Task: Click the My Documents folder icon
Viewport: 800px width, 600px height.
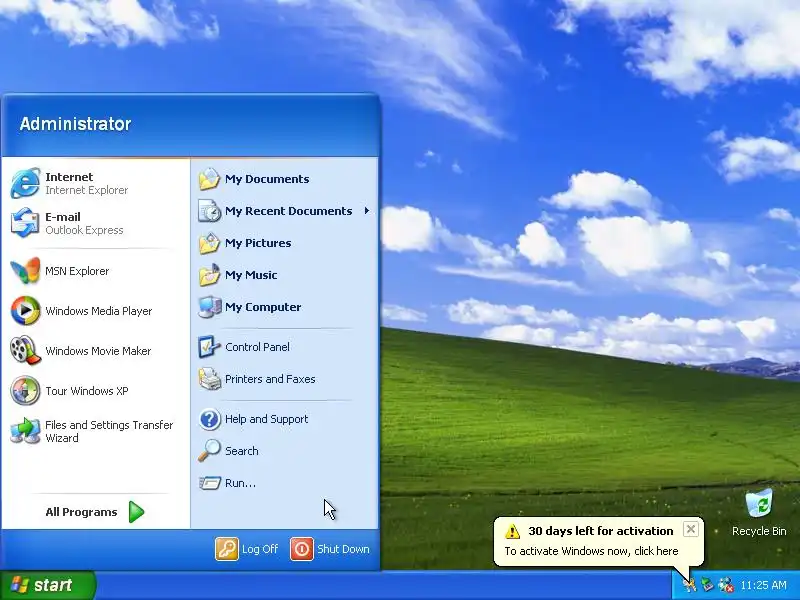Action: click(x=209, y=179)
